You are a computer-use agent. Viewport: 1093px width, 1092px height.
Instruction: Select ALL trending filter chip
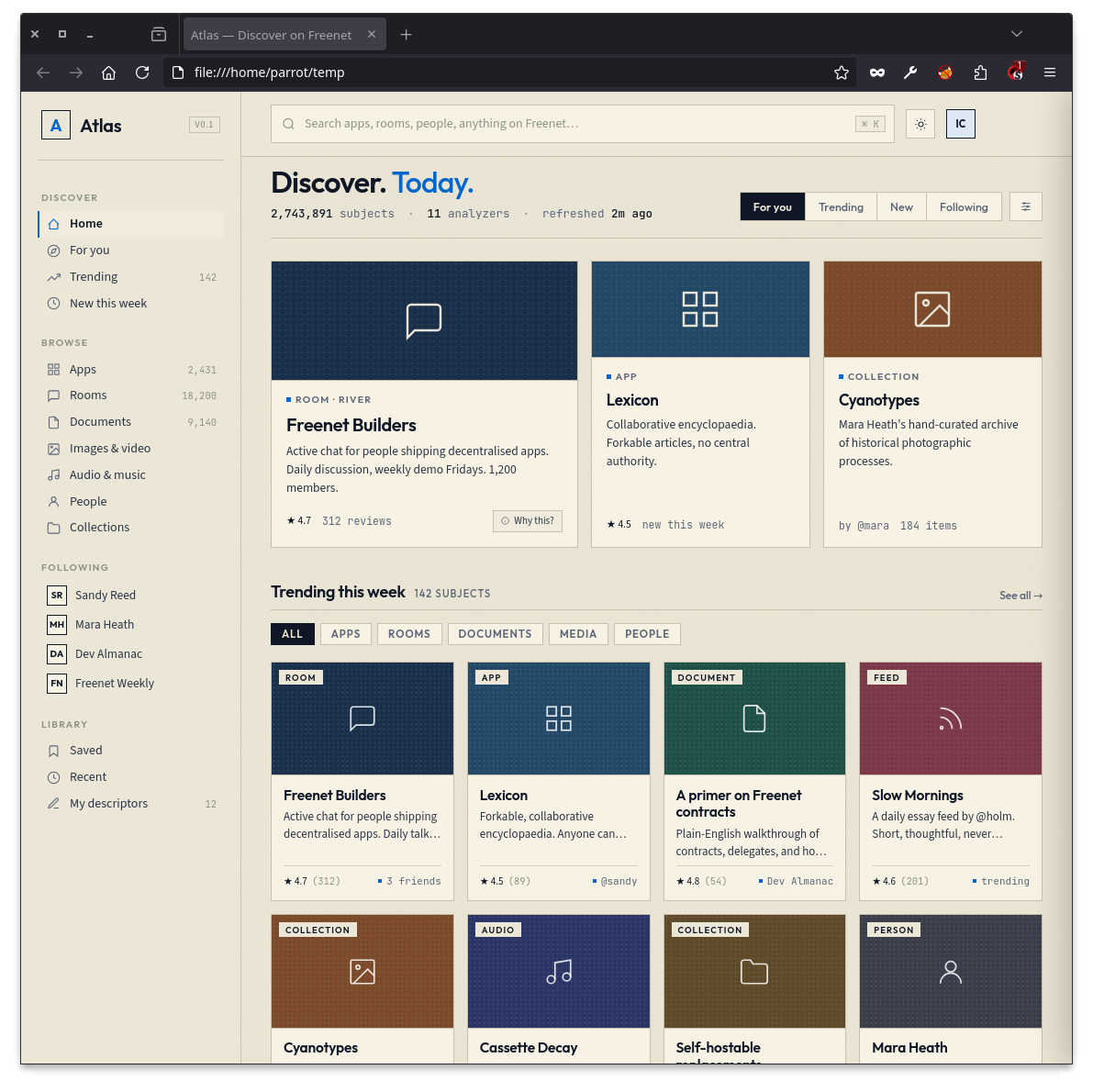tap(292, 634)
